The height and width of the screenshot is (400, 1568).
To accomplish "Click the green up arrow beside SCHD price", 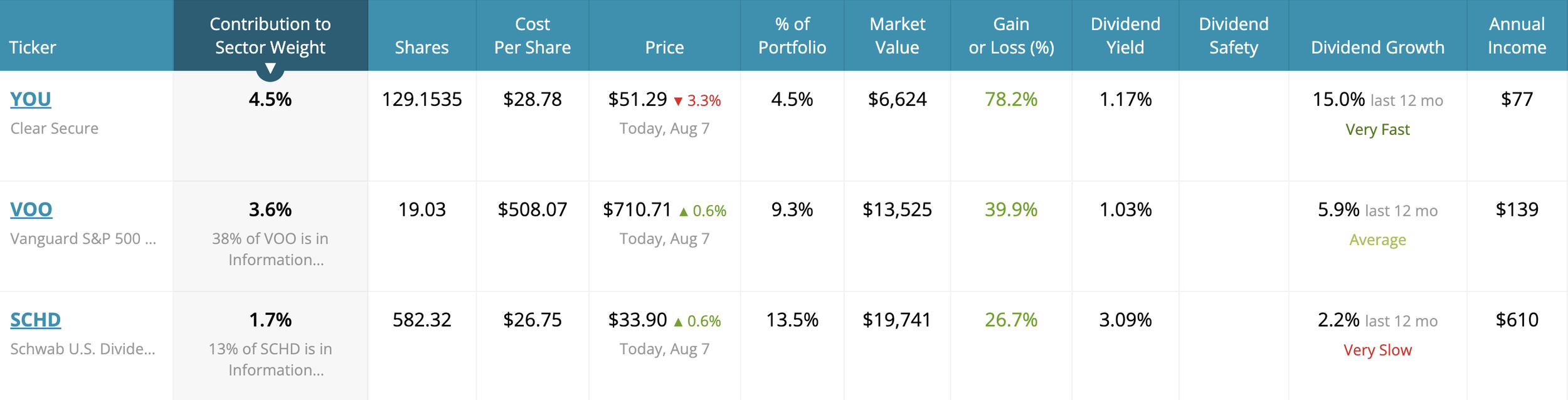I will (x=678, y=322).
